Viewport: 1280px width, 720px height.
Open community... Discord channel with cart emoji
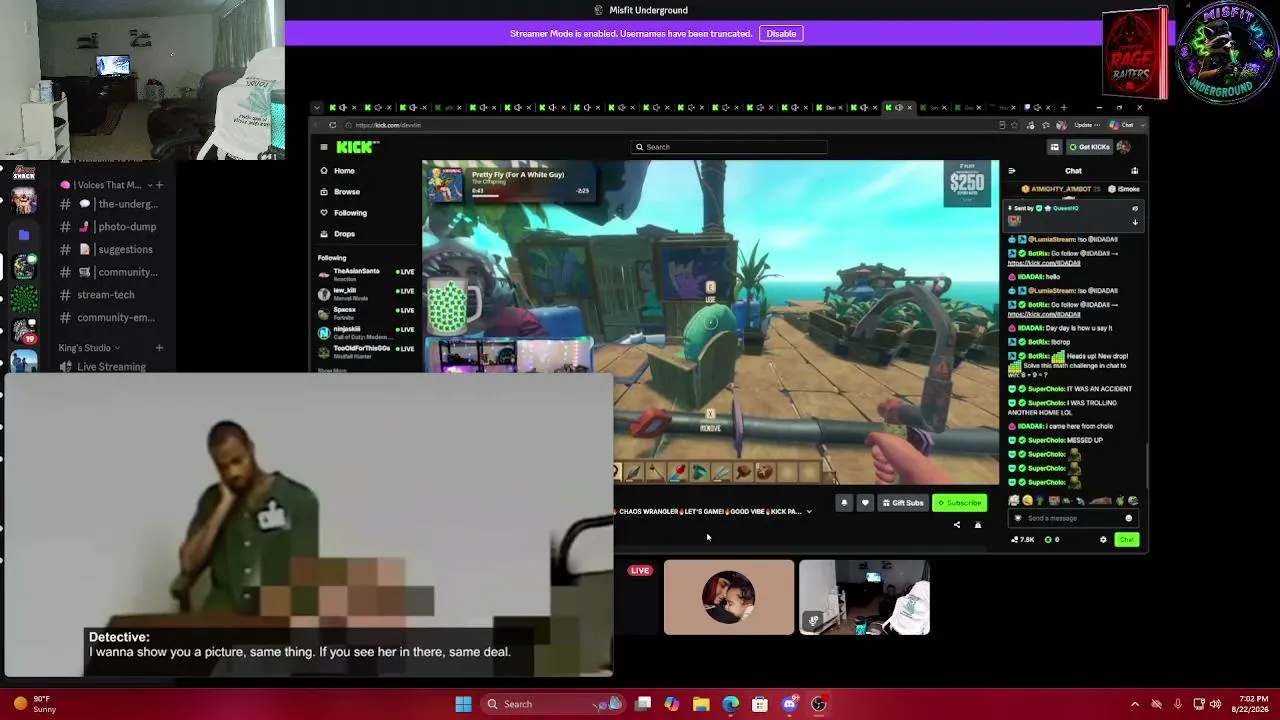point(110,272)
